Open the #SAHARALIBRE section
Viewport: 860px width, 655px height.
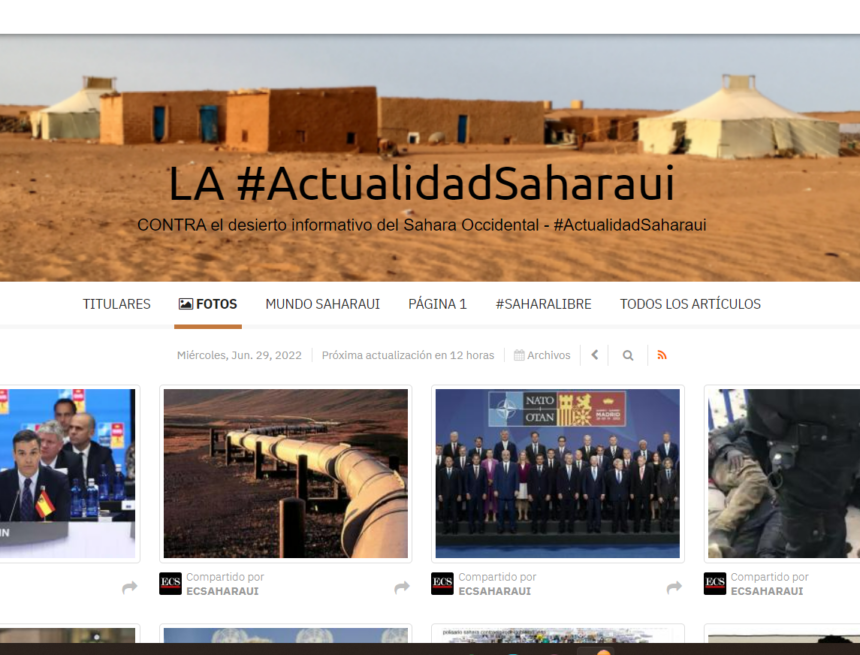coord(543,304)
